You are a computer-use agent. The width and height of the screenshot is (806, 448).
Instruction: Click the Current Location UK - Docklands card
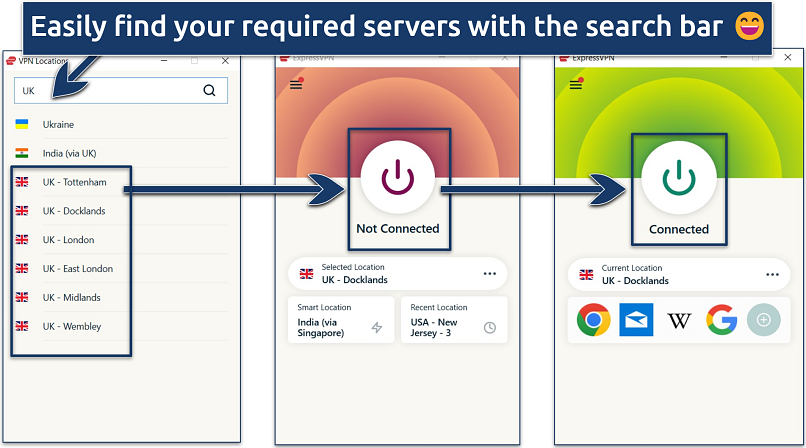(x=679, y=274)
